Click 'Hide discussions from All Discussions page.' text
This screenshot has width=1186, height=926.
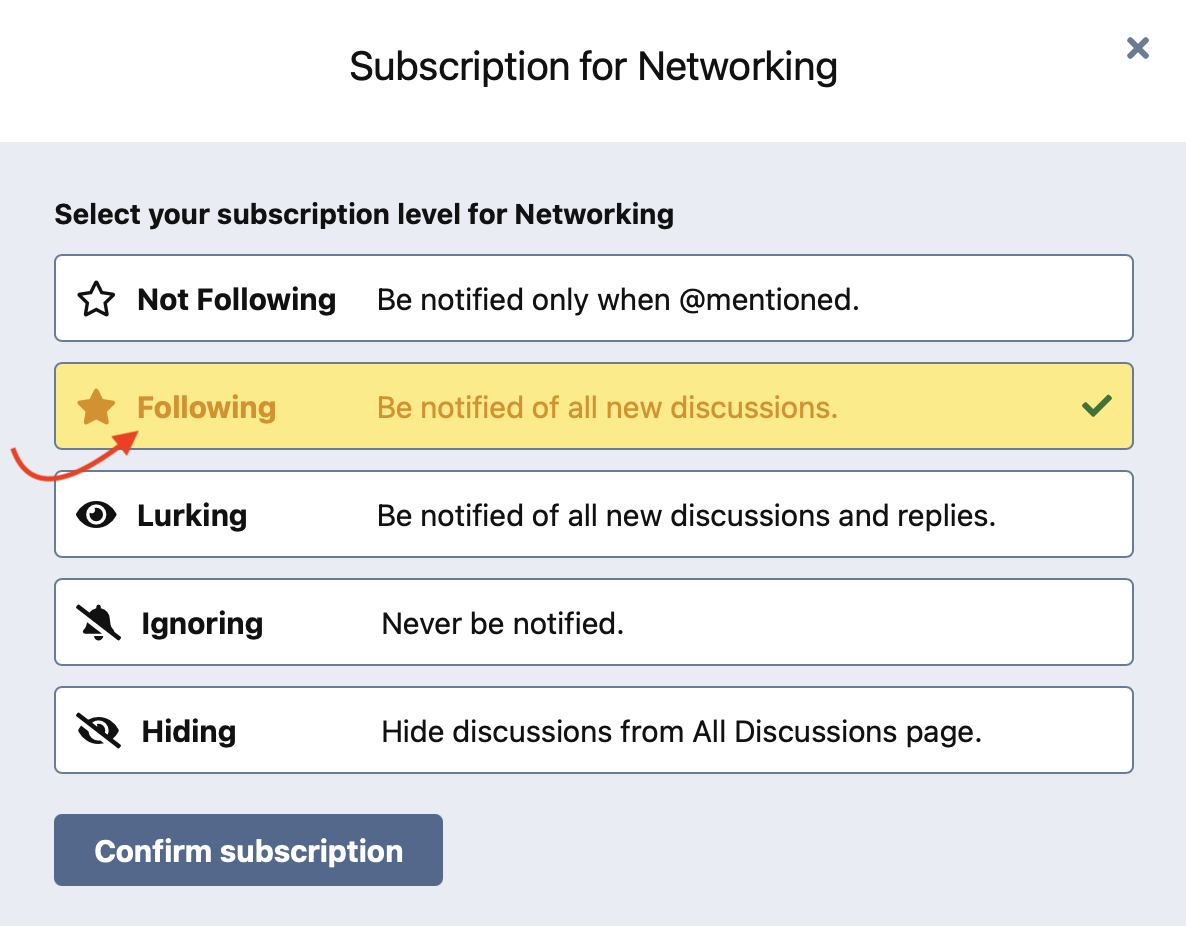pyautogui.click(x=682, y=732)
